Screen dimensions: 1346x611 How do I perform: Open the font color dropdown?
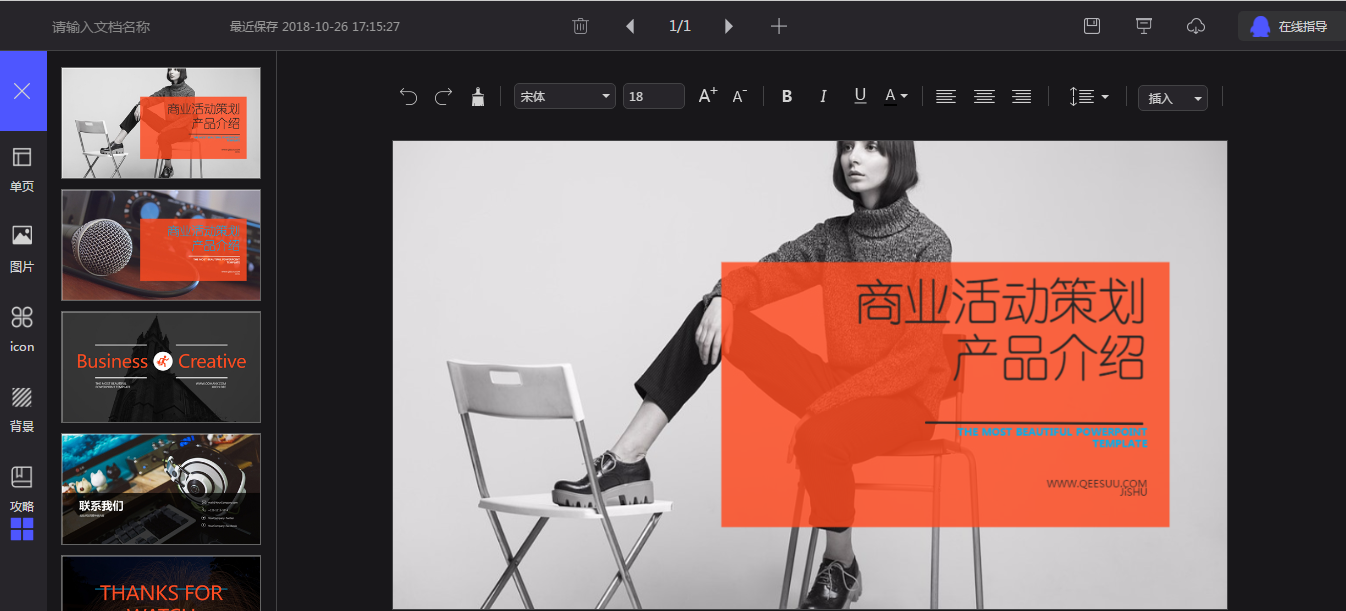[x=896, y=96]
